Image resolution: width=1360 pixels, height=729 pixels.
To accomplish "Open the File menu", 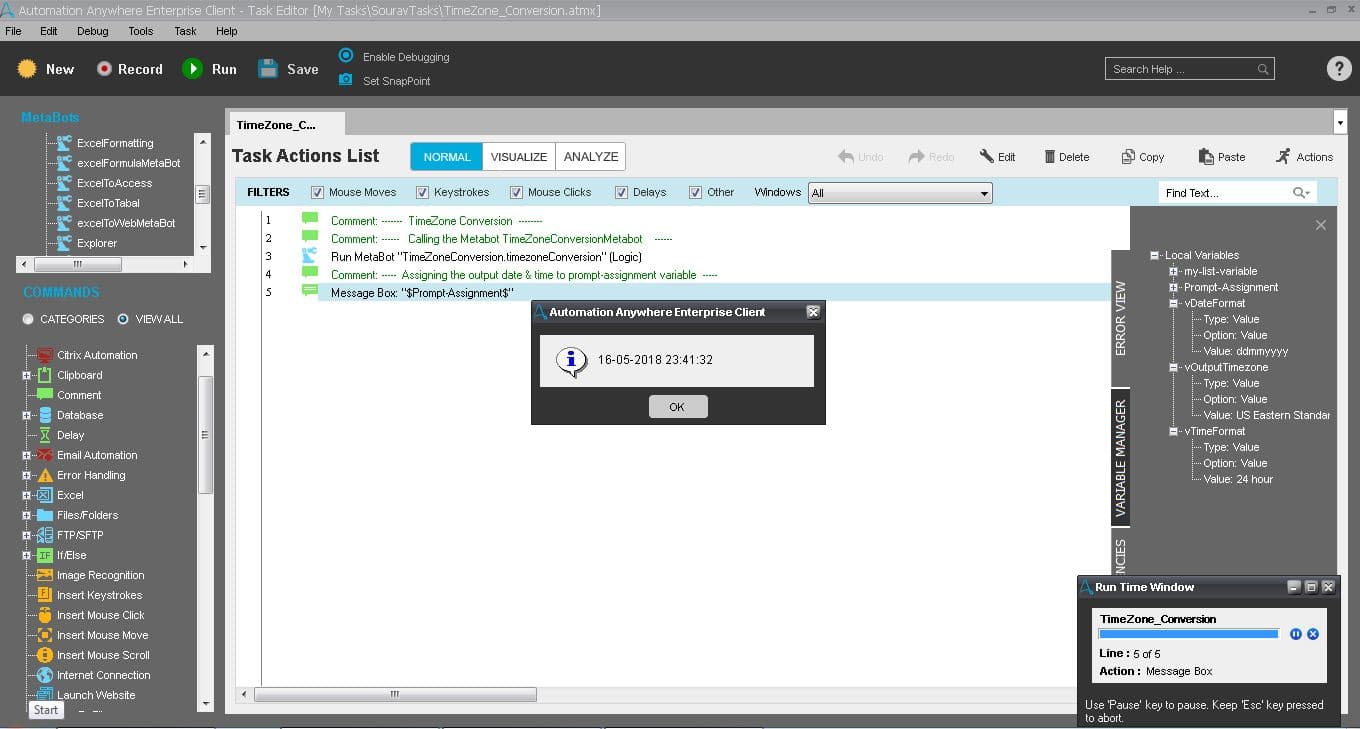I will pos(13,31).
